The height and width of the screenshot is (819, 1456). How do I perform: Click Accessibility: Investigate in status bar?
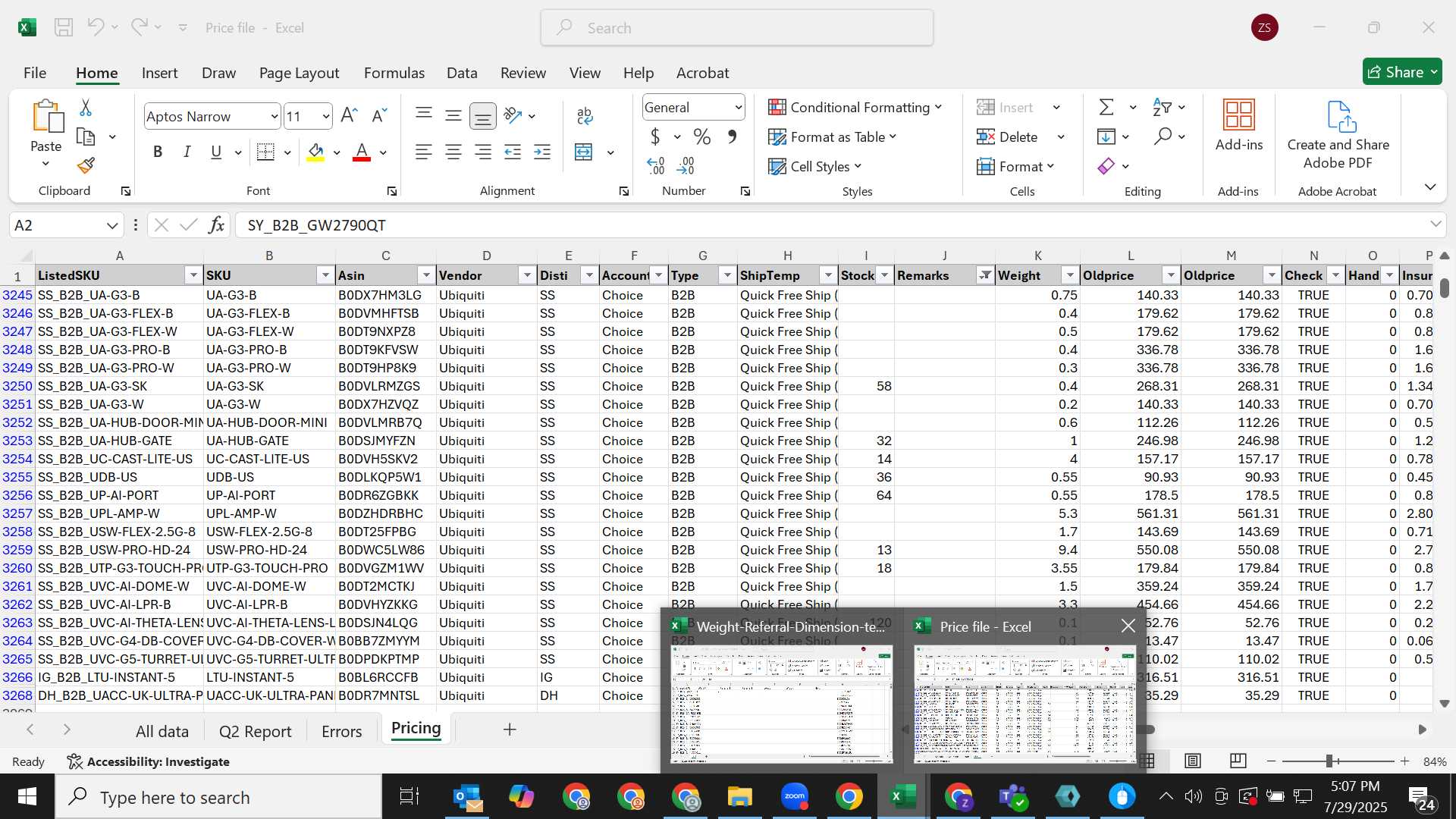click(149, 761)
